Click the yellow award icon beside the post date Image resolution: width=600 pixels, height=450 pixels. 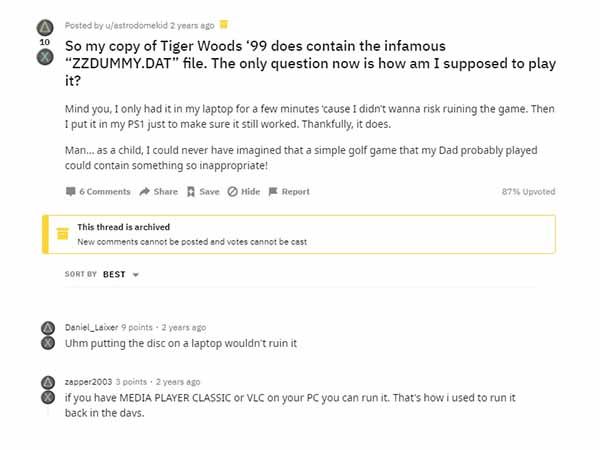coord(224,24)
